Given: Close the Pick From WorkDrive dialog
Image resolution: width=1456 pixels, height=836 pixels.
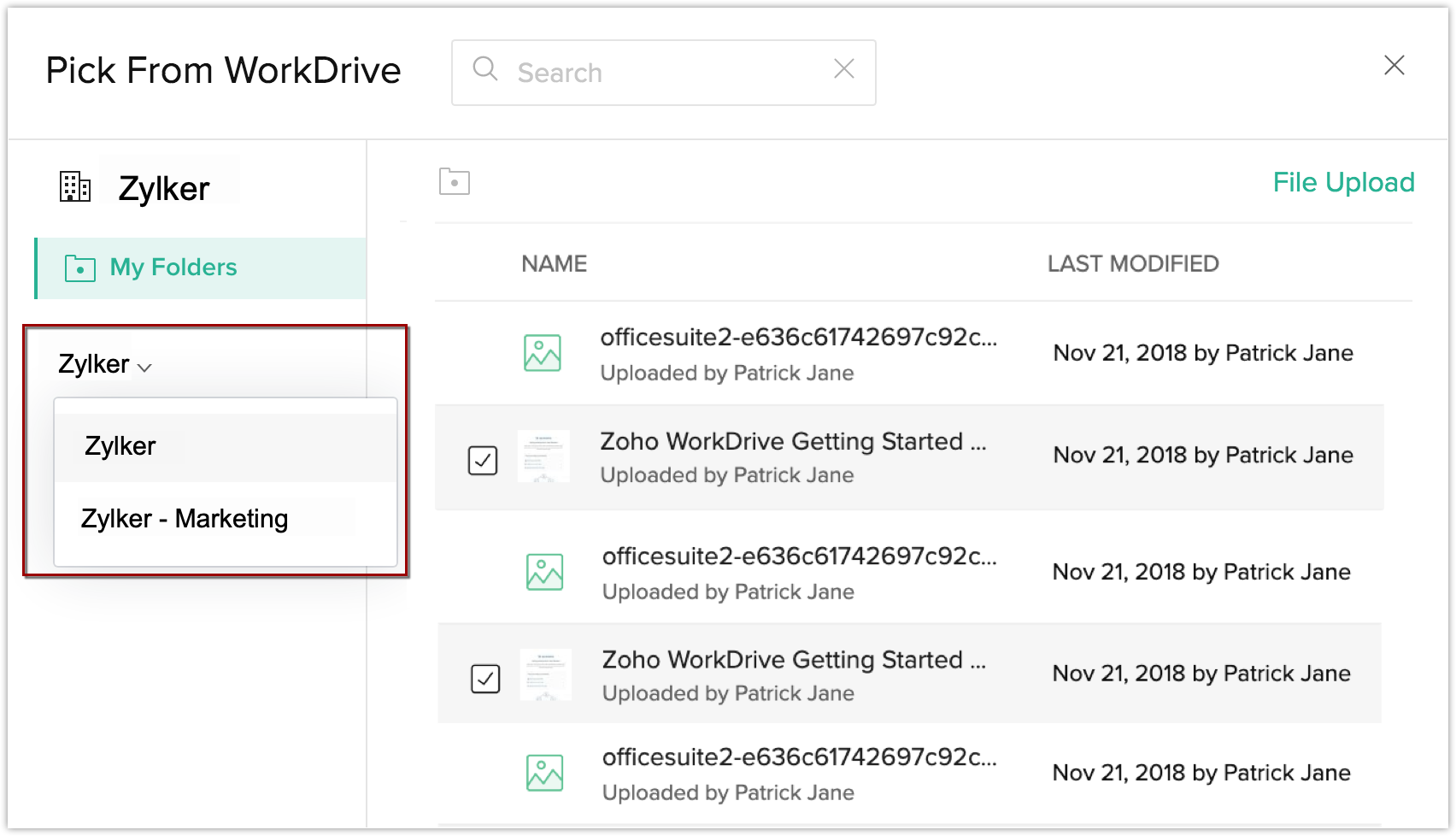Looking at the screenshot, I should [1394, 65].
